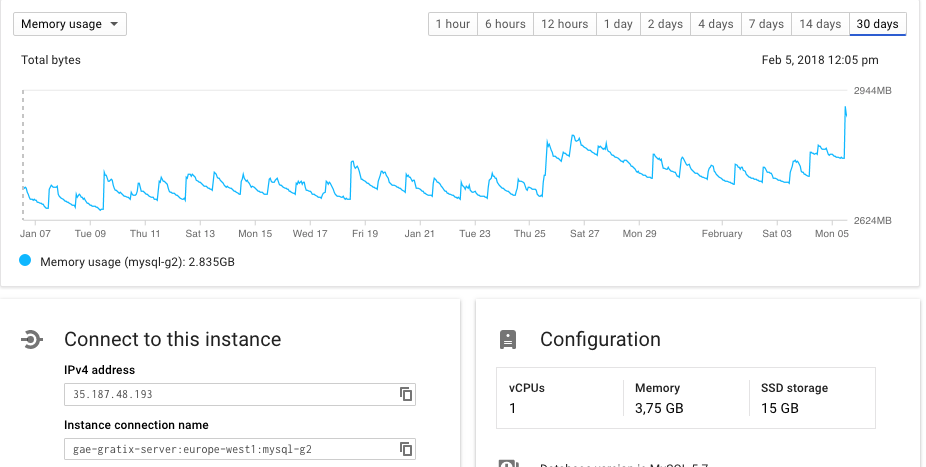The height and width of the screenshot is (467, 926).
Task: Select the 7 days time range
Action: (767, 24)
